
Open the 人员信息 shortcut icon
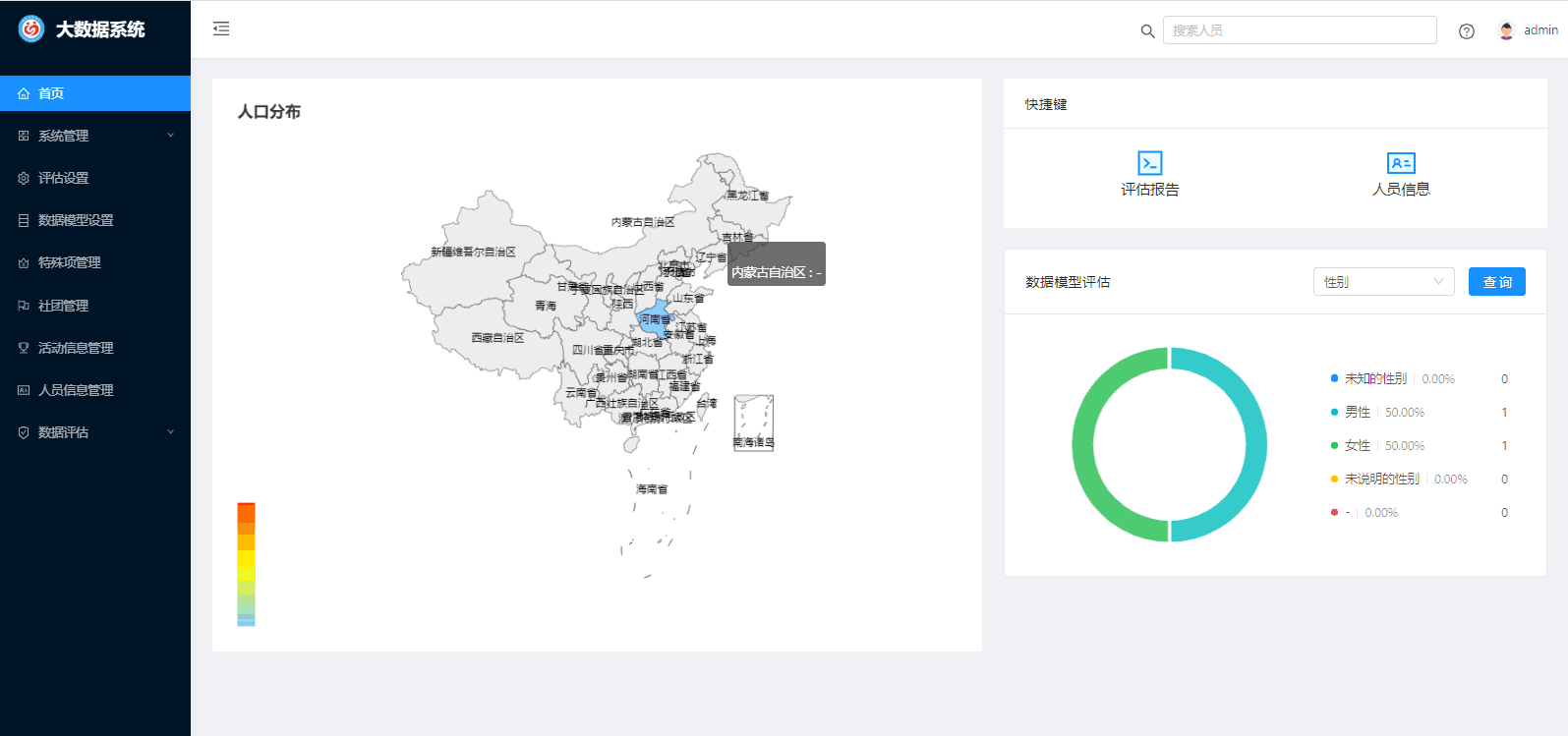[x=1400, y=163]
